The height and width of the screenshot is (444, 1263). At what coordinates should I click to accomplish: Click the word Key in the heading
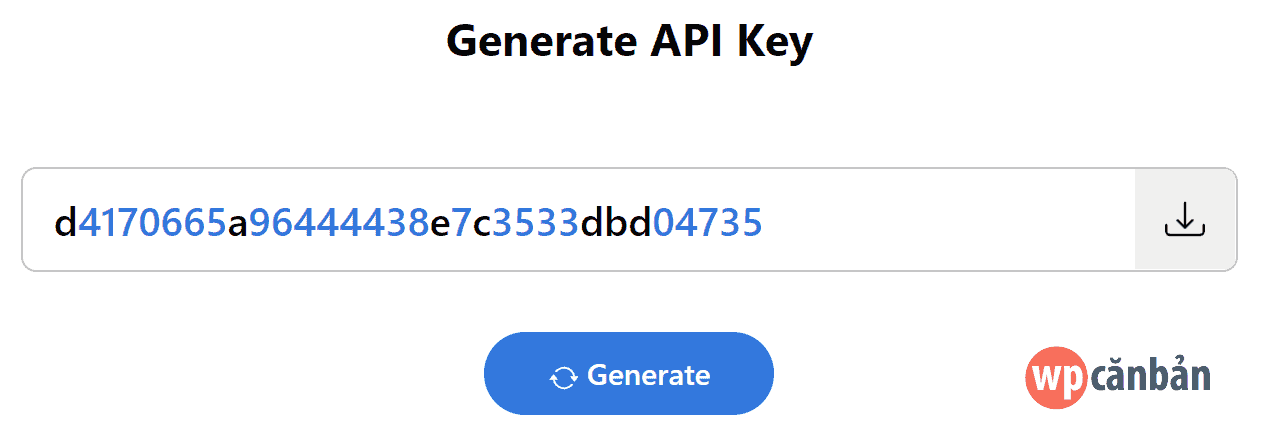click(775, 43)
